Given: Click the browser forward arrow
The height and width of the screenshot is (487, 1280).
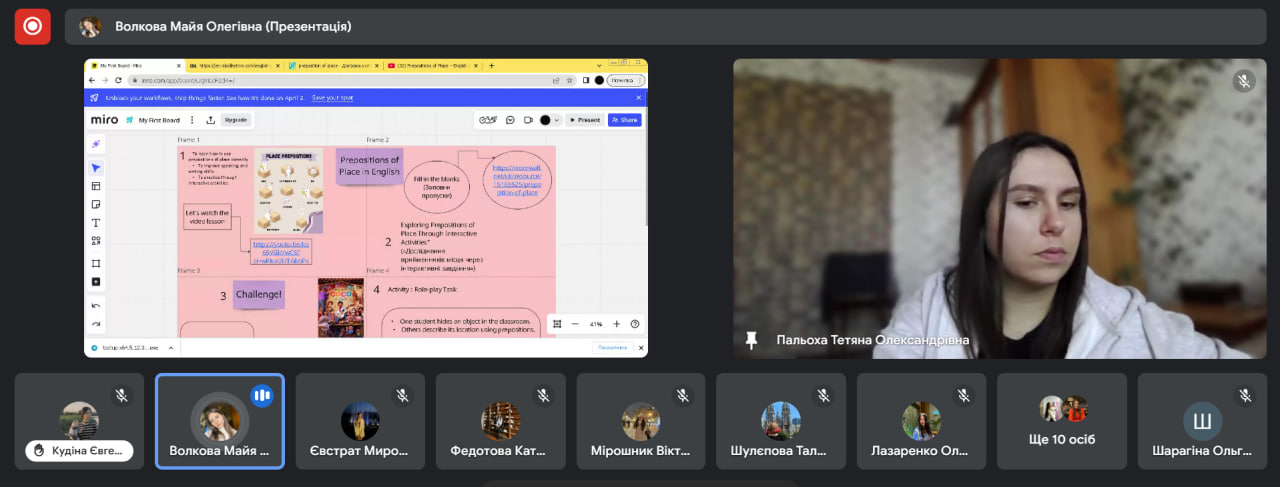Looking at the screenshot, I should click(105, 80).
